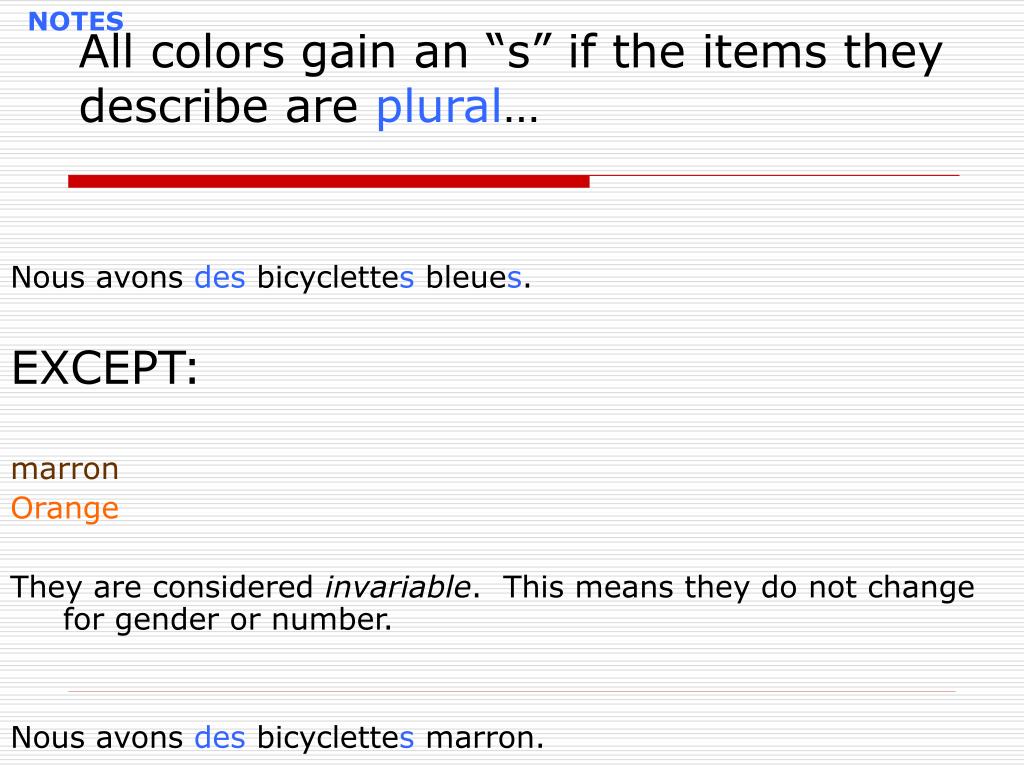This screenshot has width=1024, height=768.
Task: Select the brown word marron
Action: pos(65,470)
